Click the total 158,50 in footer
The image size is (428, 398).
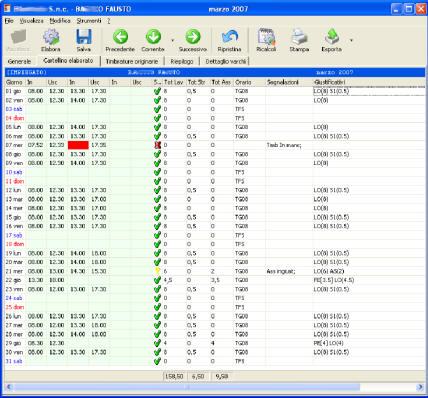(174, 376)
